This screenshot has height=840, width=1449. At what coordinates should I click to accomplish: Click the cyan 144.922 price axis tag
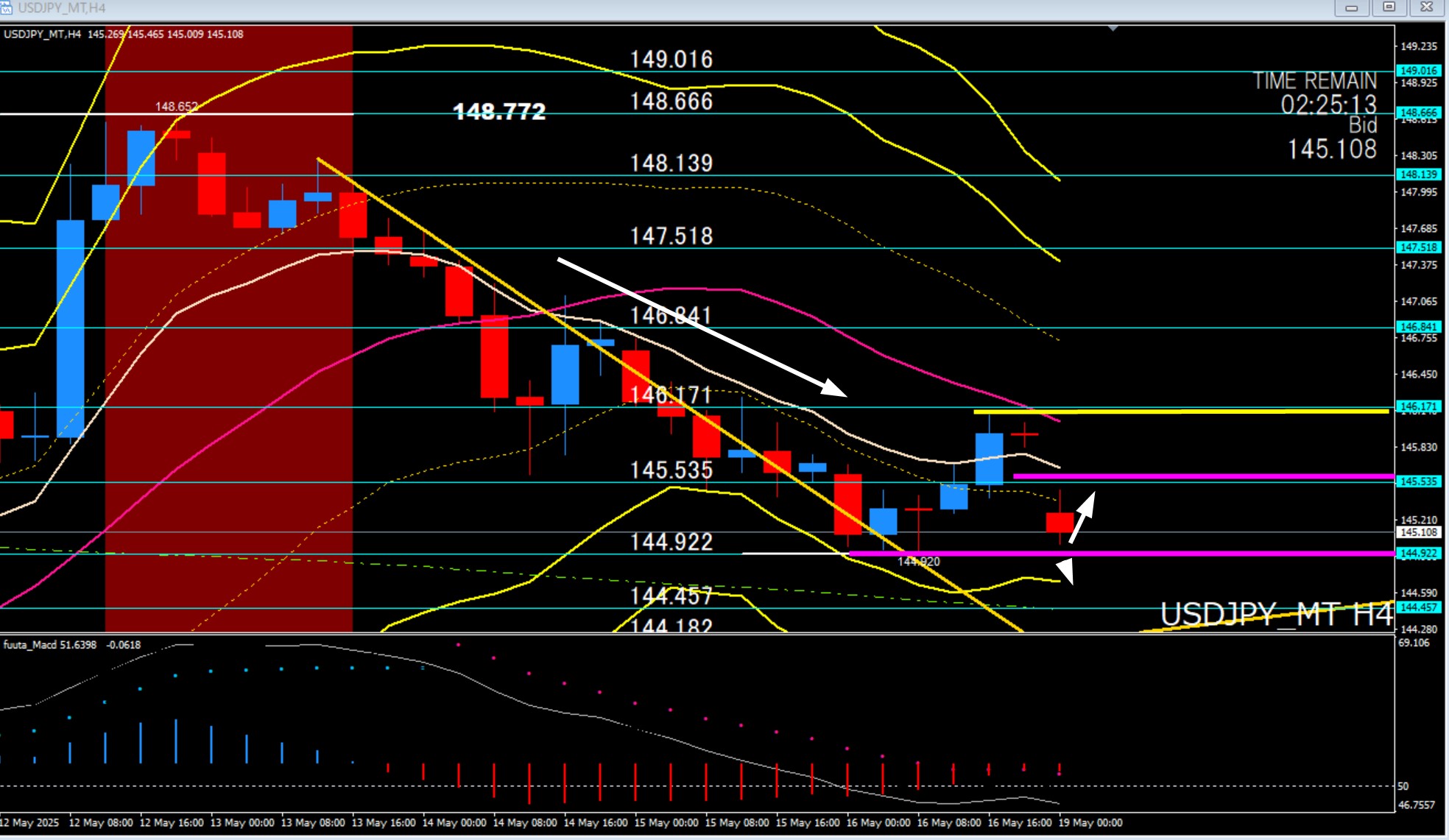(x=1419, y=553)
